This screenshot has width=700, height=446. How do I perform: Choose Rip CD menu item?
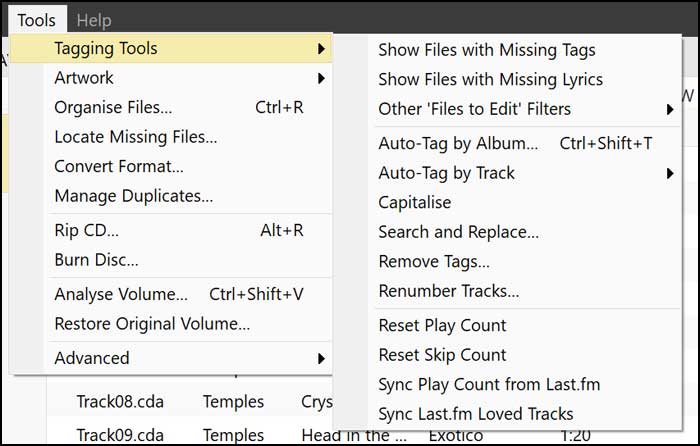tap(86, 231)
